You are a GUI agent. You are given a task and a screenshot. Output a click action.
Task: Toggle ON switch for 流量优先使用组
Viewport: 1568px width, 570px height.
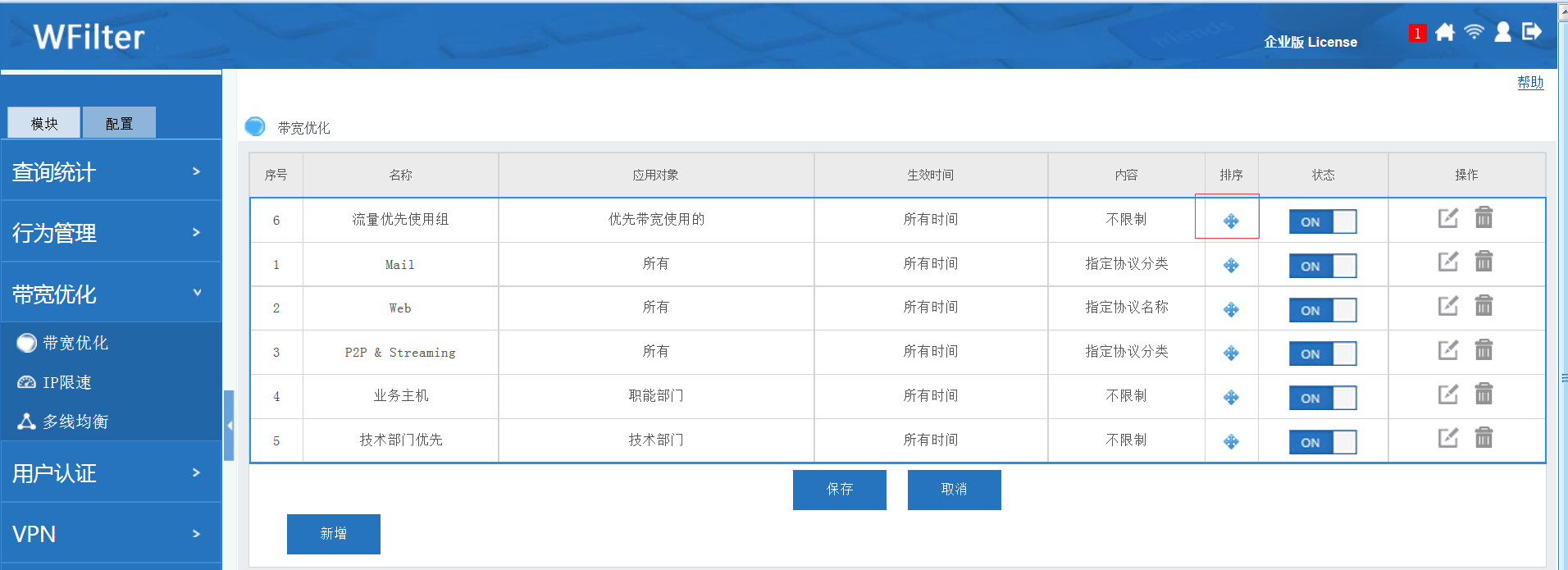point(1322,221)
